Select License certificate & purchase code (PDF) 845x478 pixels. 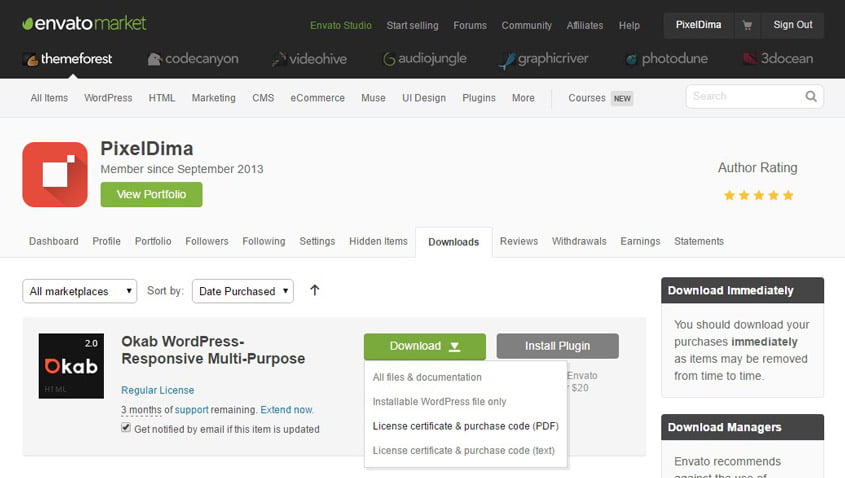[x=466, y=426]
